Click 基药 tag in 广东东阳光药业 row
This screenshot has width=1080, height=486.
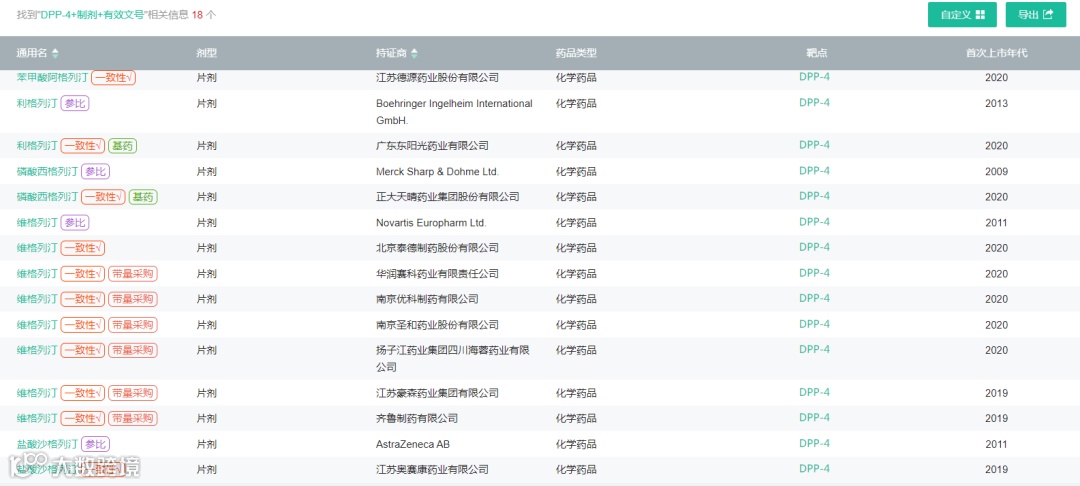point(123,146)
